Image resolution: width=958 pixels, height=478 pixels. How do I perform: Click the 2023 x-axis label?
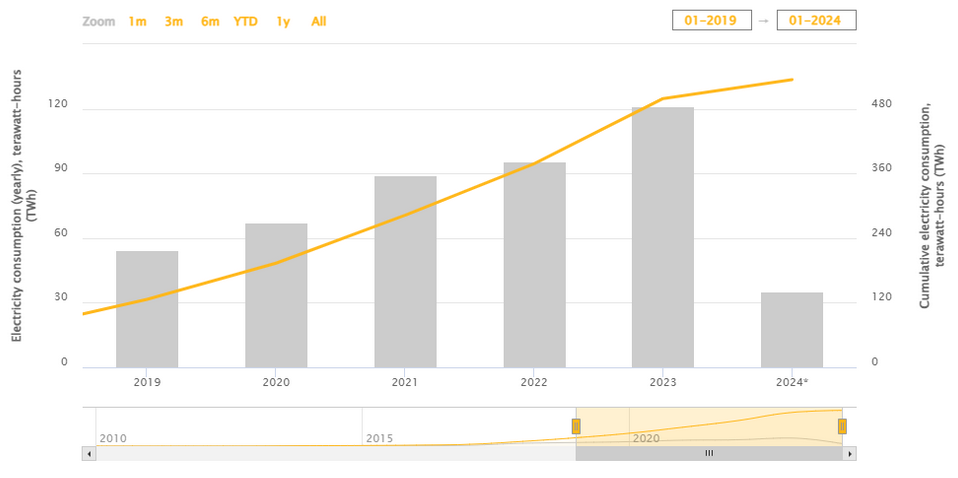(663, 383)
